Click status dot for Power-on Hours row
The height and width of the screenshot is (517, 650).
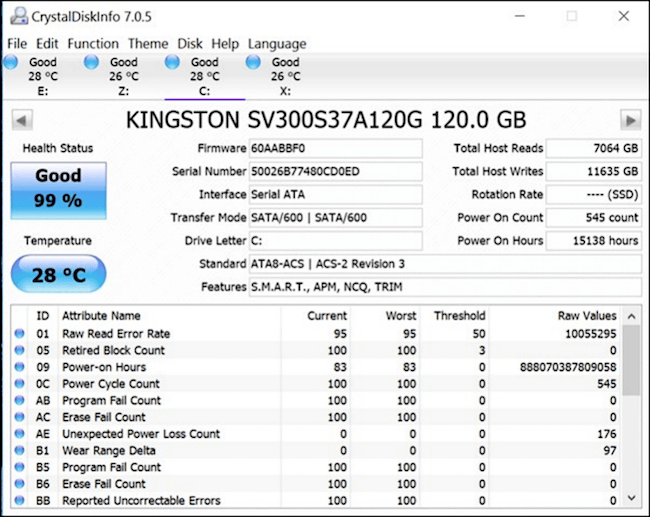(x=19, y=367)
